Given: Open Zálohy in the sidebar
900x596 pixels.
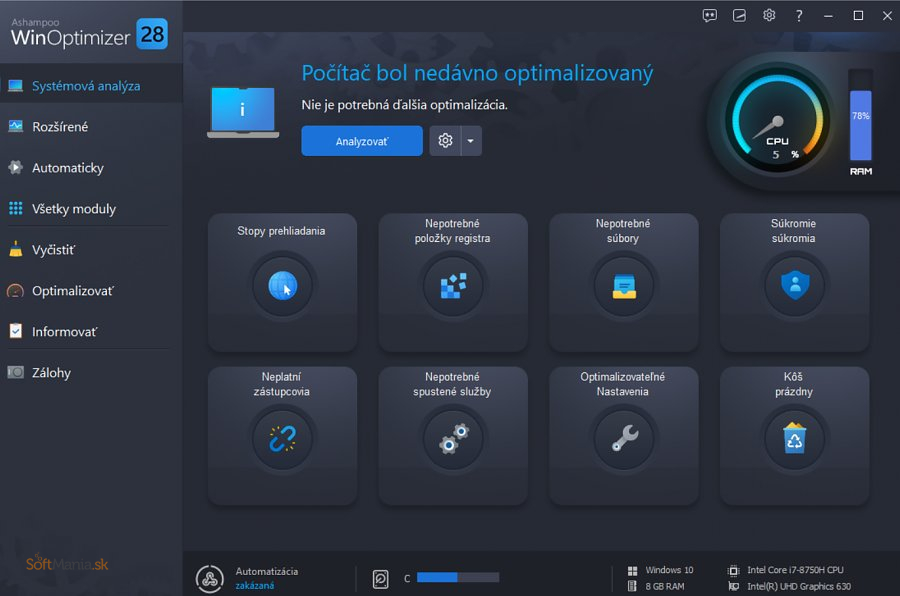Looking at the screenshot, I should [x=92, y=373].
